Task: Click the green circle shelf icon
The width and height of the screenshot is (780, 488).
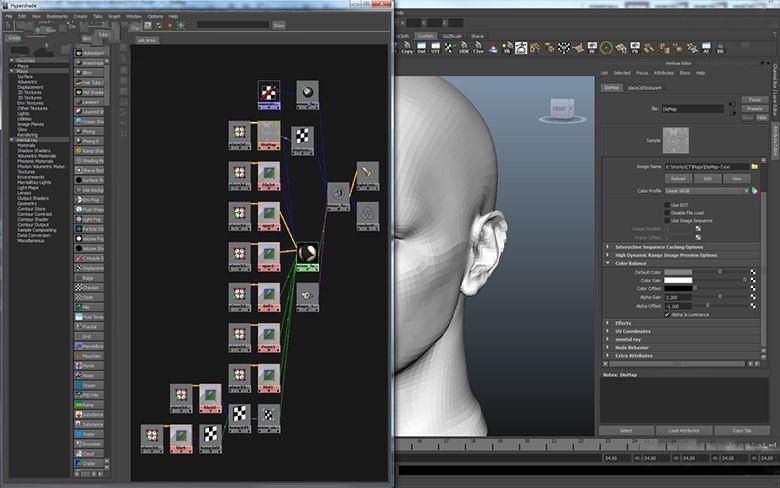Action: [x=606, y=48]
